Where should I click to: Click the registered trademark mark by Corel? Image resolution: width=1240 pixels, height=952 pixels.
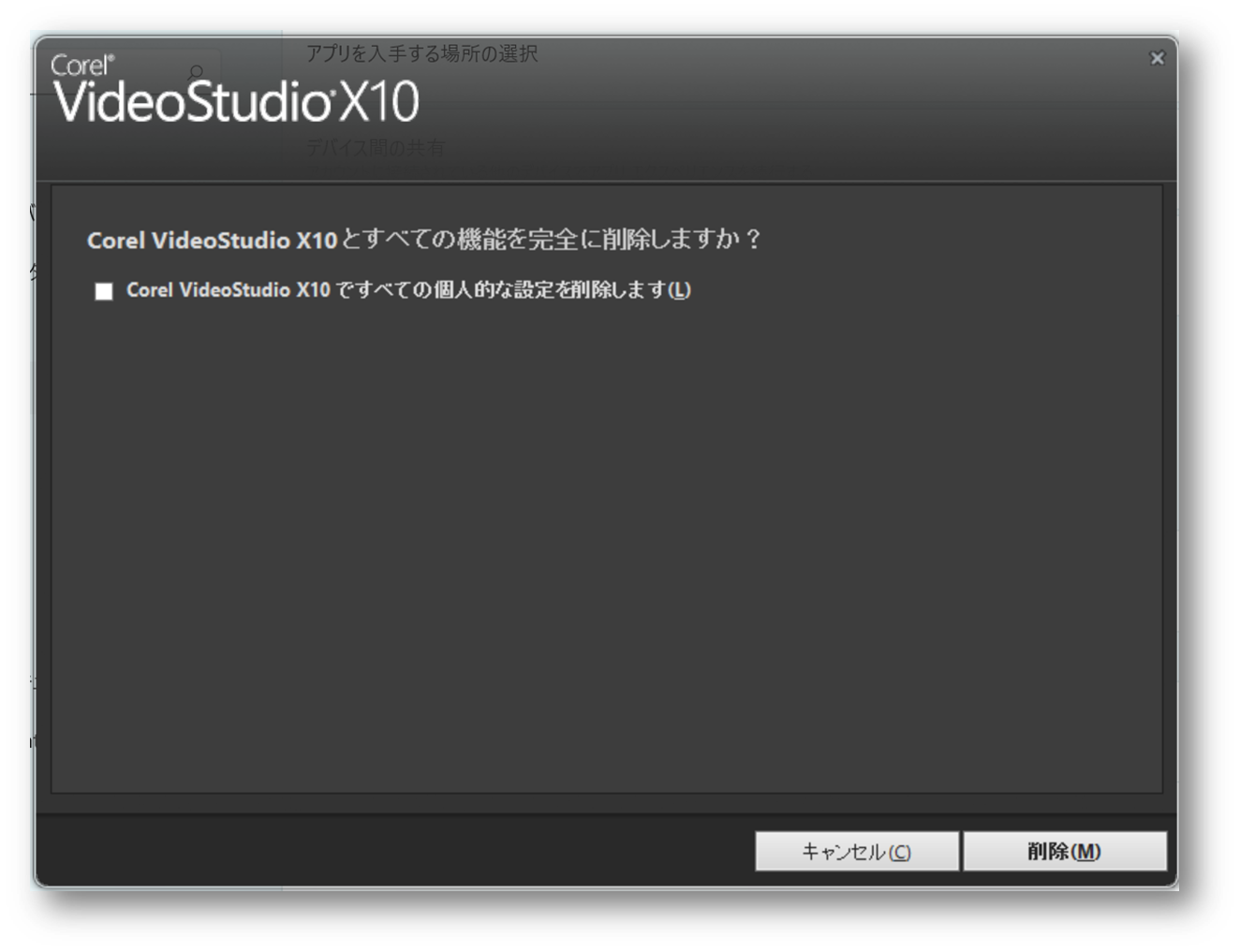pos(111,59)
